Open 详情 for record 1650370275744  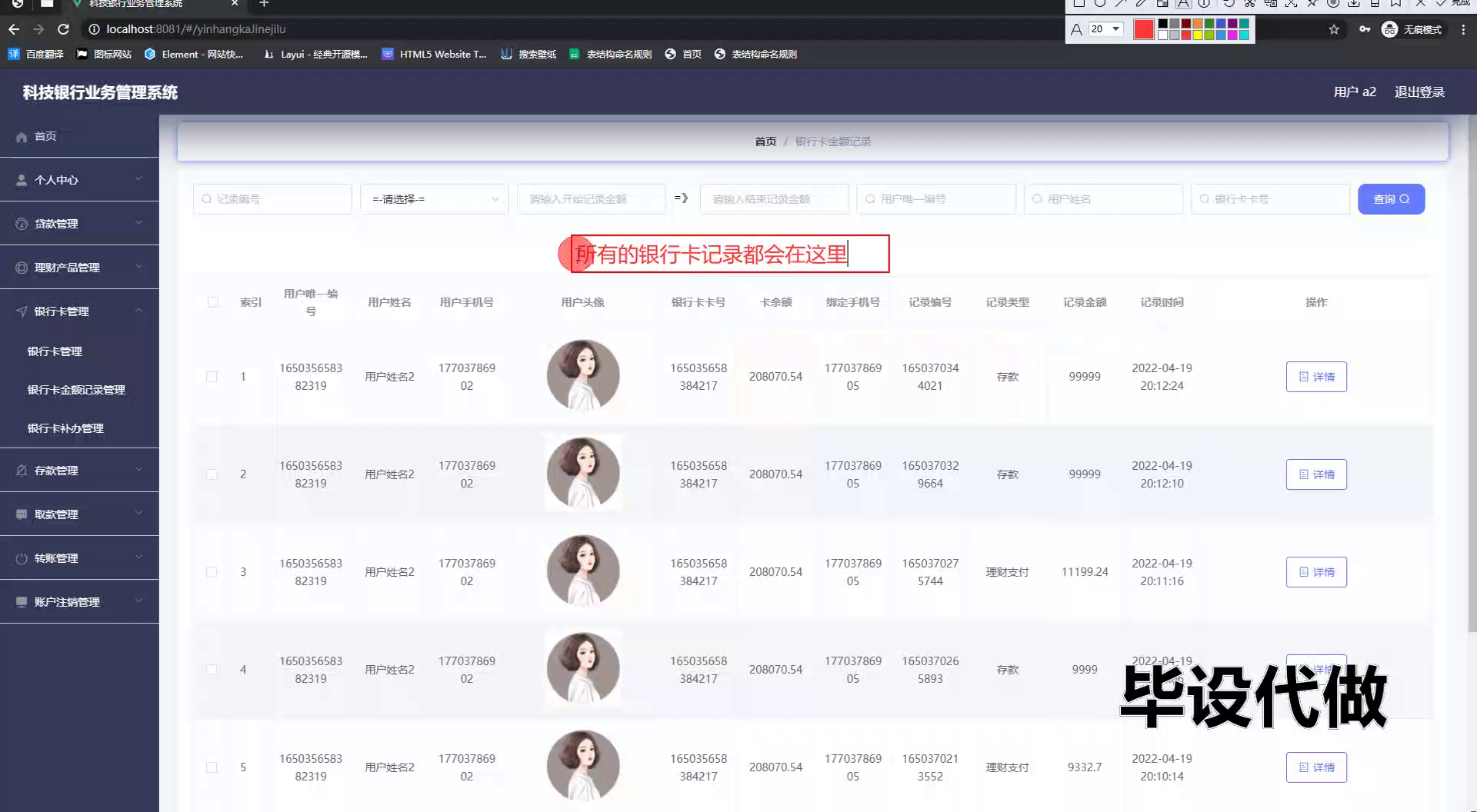tap(1316, 572)
